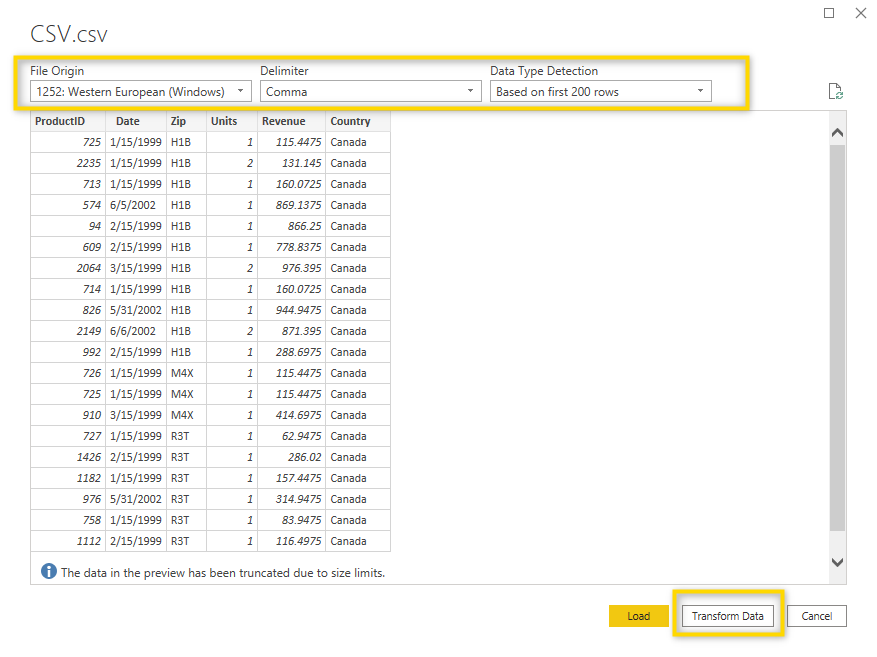The width and height of the screenshot is (877, 657).
Task: Click the ProductID cell 94
Action: pyautogui.click(x=68, y=226)
